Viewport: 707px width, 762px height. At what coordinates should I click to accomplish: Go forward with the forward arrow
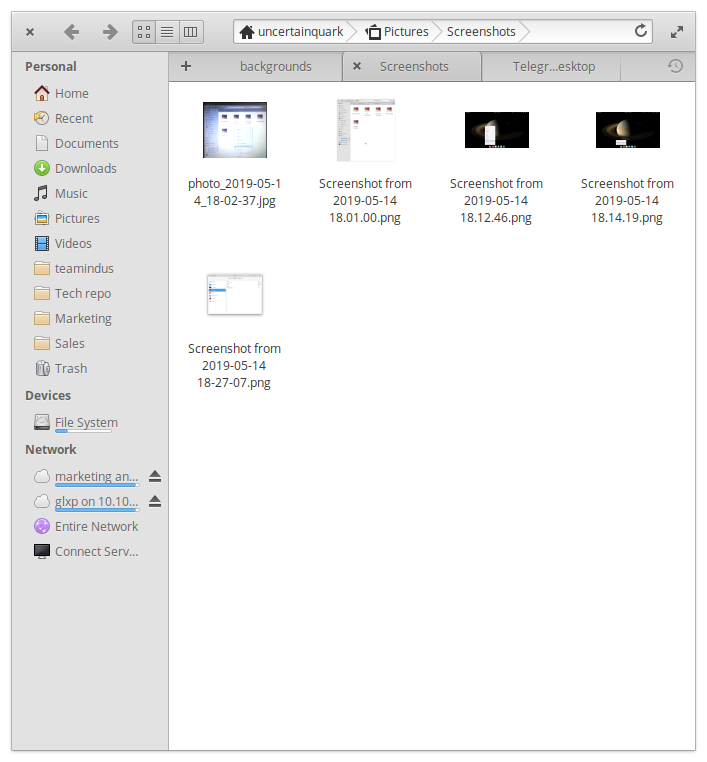[110, 32]
